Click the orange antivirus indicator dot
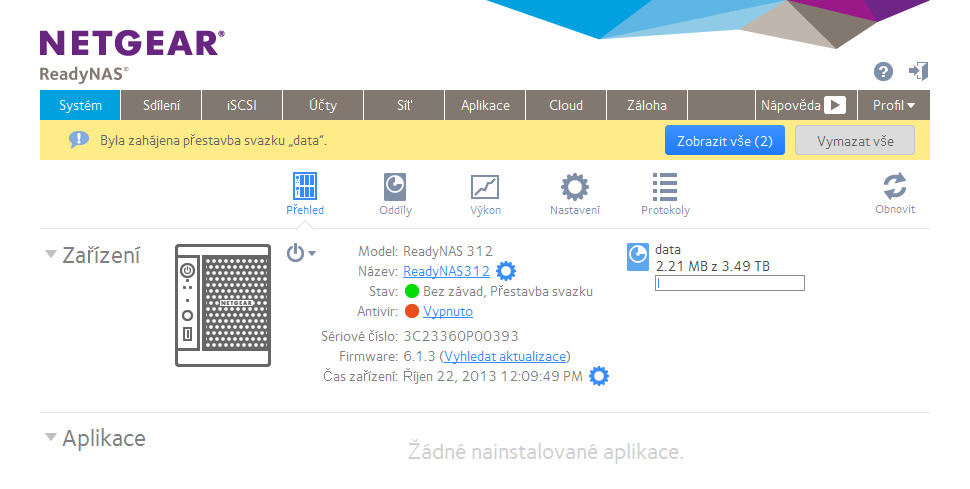 [x=411, y=311]
